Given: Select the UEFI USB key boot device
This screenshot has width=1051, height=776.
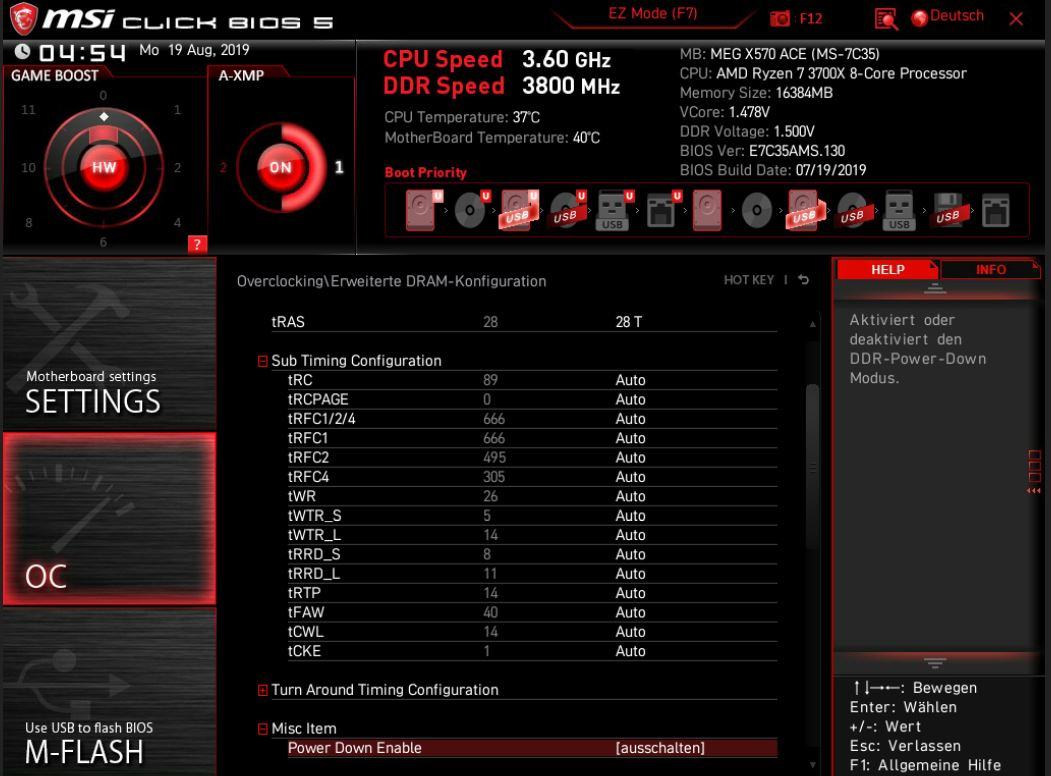Looking at the screenshot, I should tap(613, 210).
